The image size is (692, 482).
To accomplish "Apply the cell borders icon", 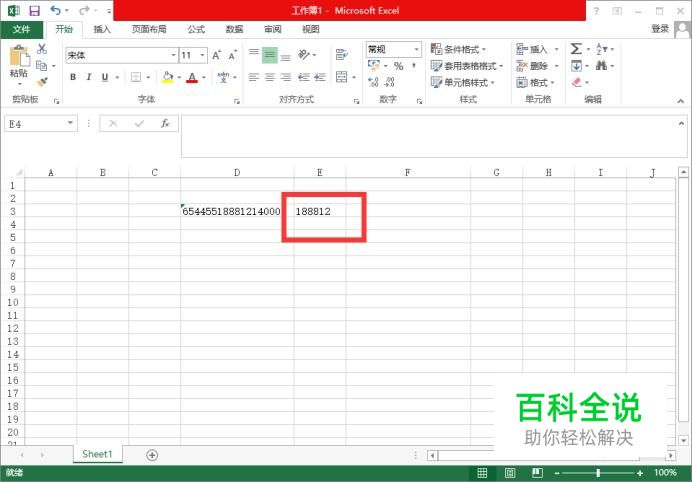I will point(136,77).
